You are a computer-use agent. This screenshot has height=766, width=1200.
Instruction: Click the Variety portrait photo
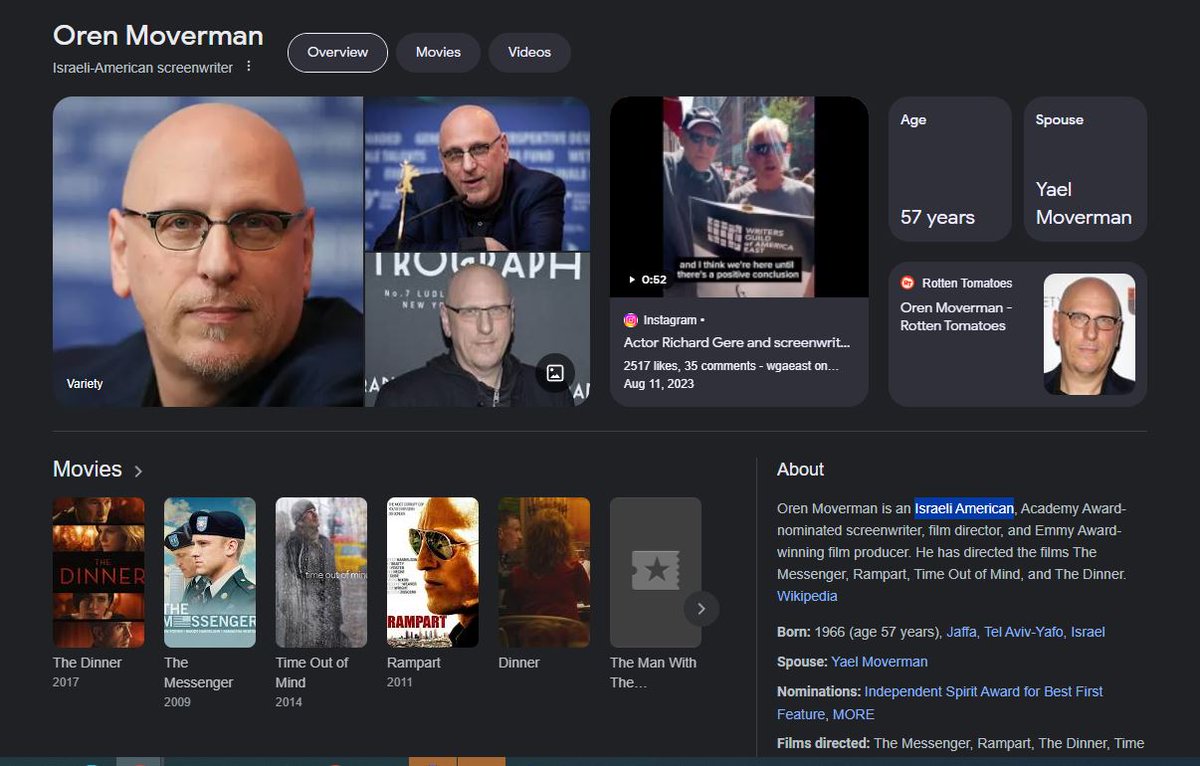(207, 251)
